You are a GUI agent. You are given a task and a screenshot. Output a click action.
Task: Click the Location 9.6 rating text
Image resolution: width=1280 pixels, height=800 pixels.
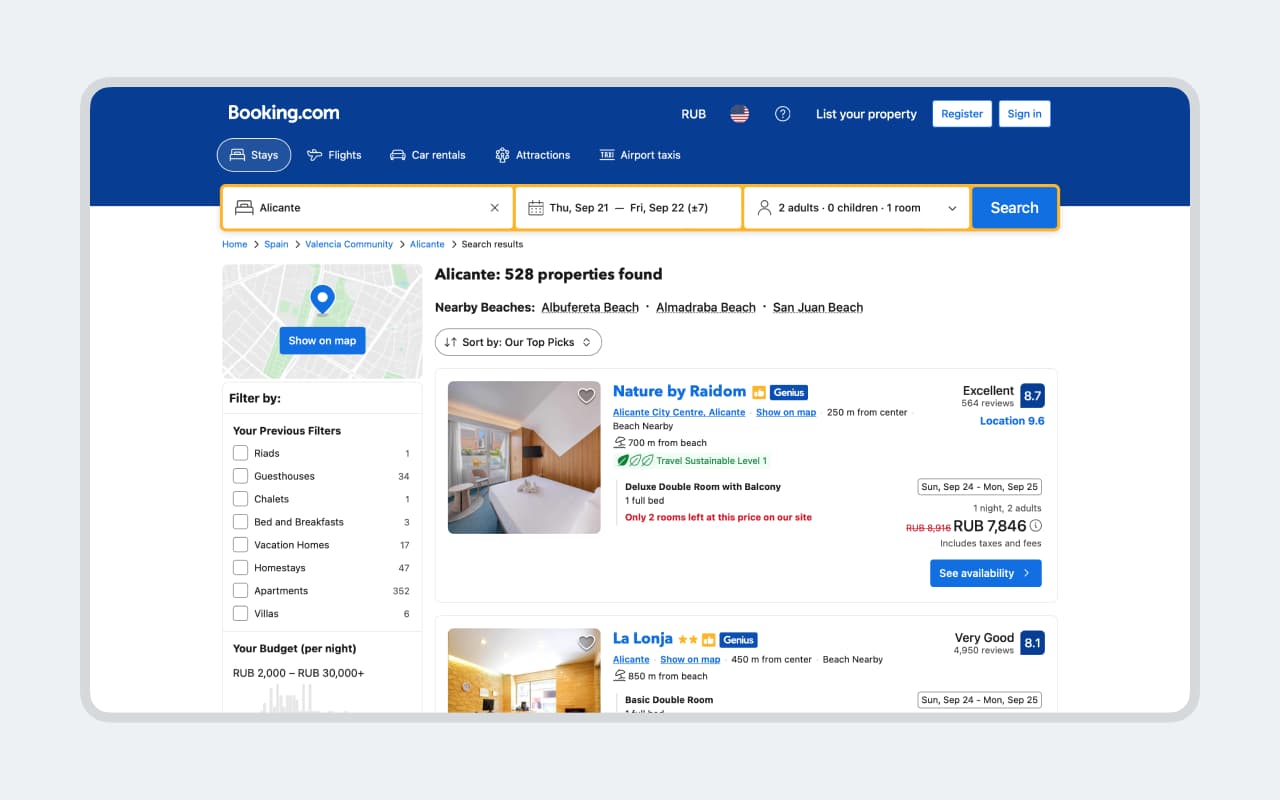point(1012,421)
